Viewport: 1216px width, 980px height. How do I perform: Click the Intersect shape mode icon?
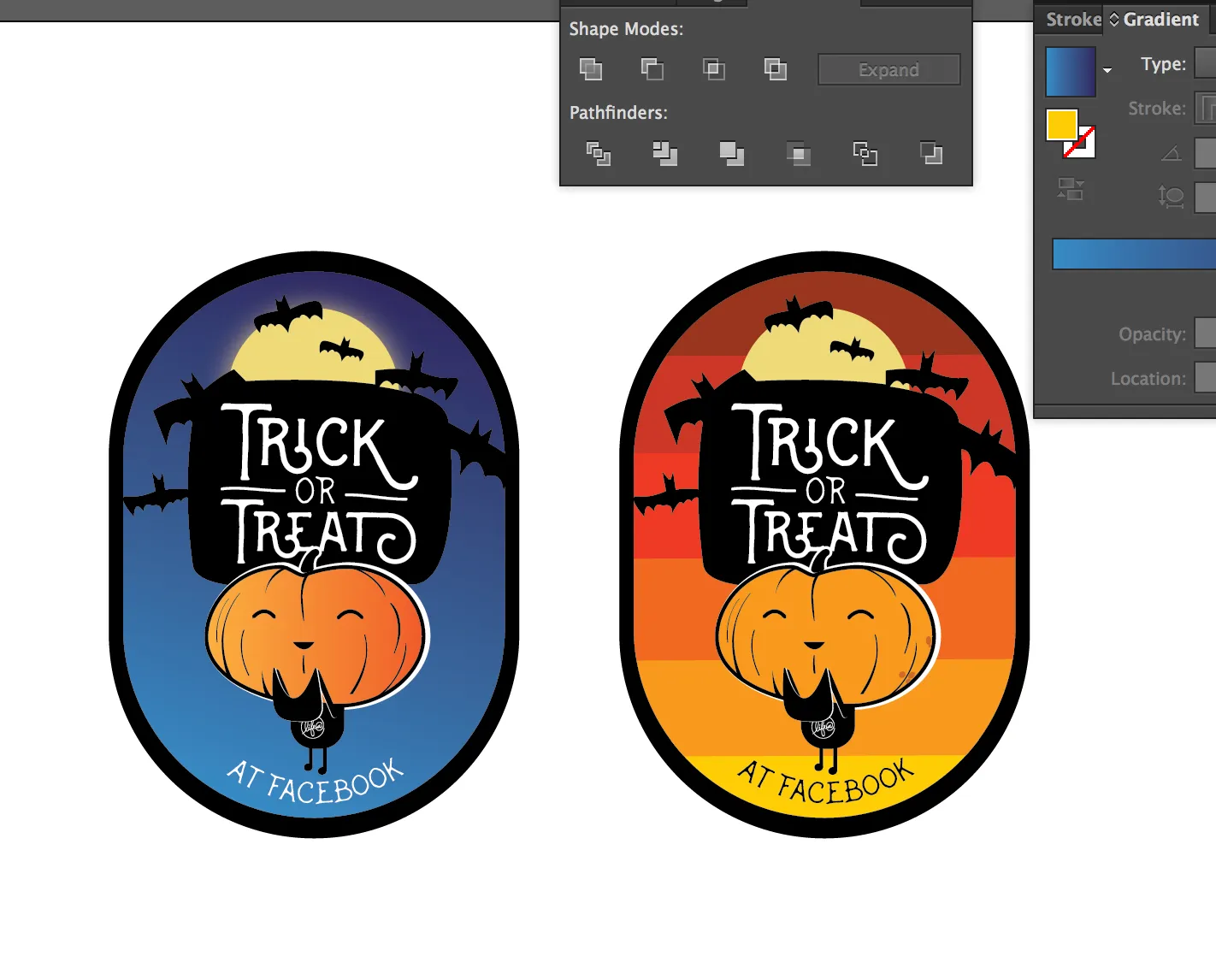[714, 69]
